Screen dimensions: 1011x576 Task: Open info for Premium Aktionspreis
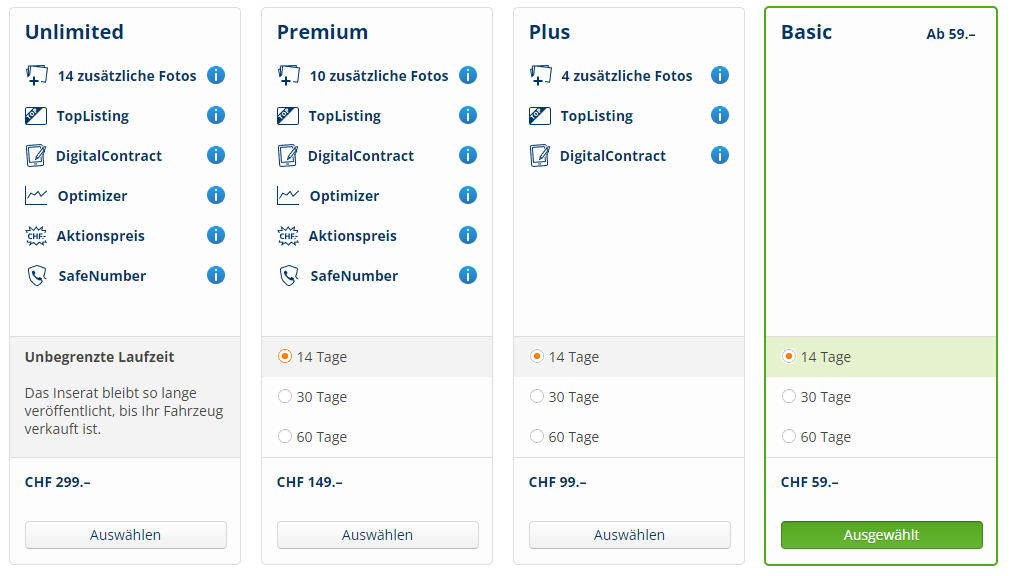[468, 235]
